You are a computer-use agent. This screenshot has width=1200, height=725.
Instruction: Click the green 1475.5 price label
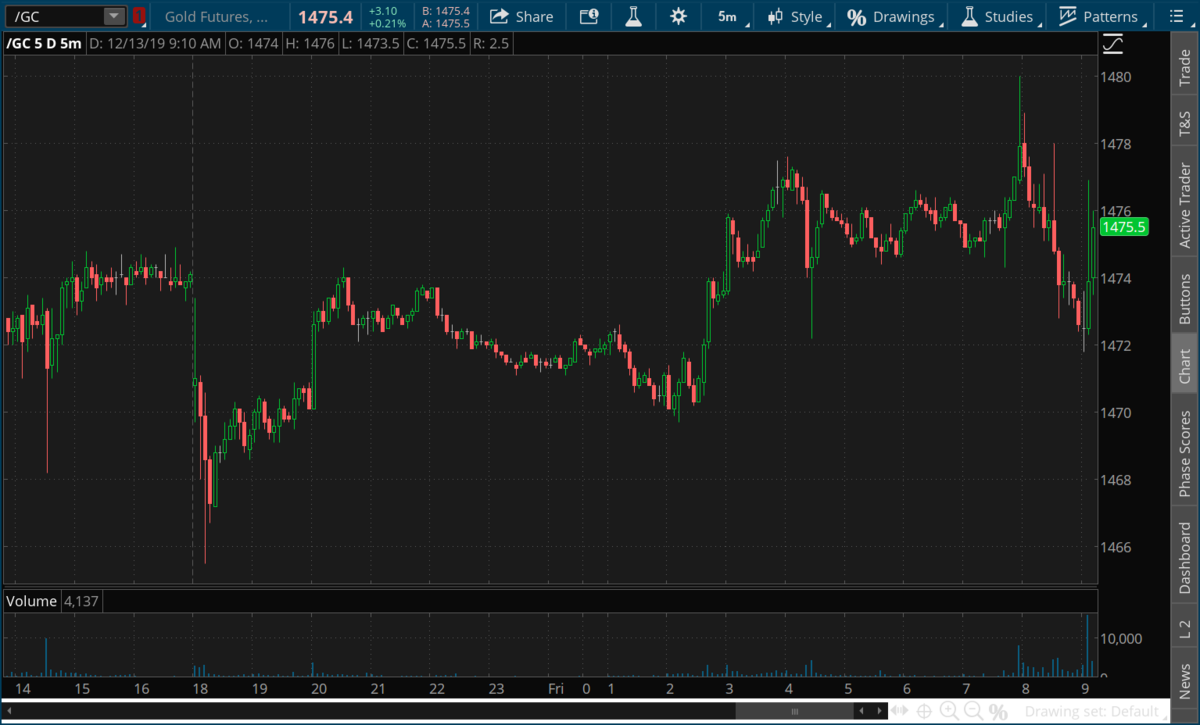1123,227
